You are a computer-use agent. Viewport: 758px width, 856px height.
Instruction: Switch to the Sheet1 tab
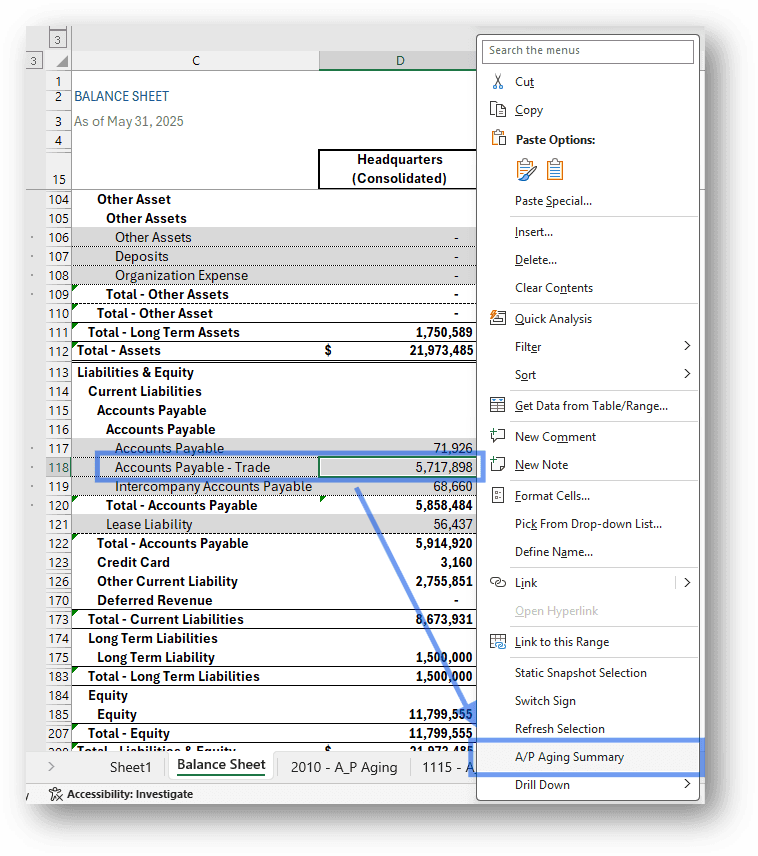pos(131,767)
